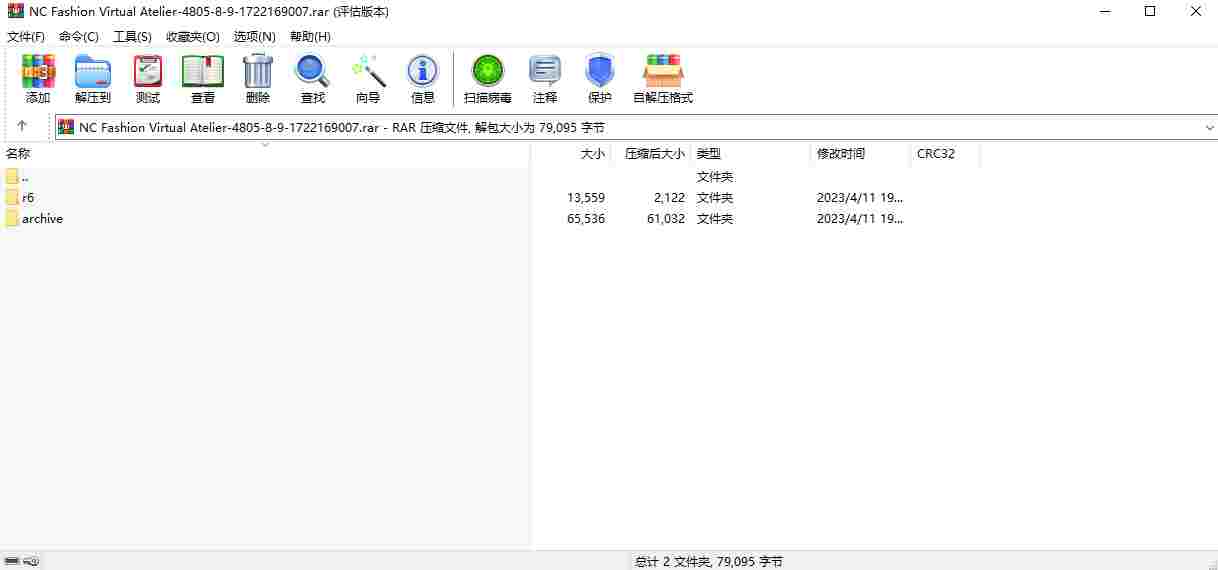Open the Favorites (收藏夹) menu
This screenshot has width=1218, height=570.
pos(193,36)
